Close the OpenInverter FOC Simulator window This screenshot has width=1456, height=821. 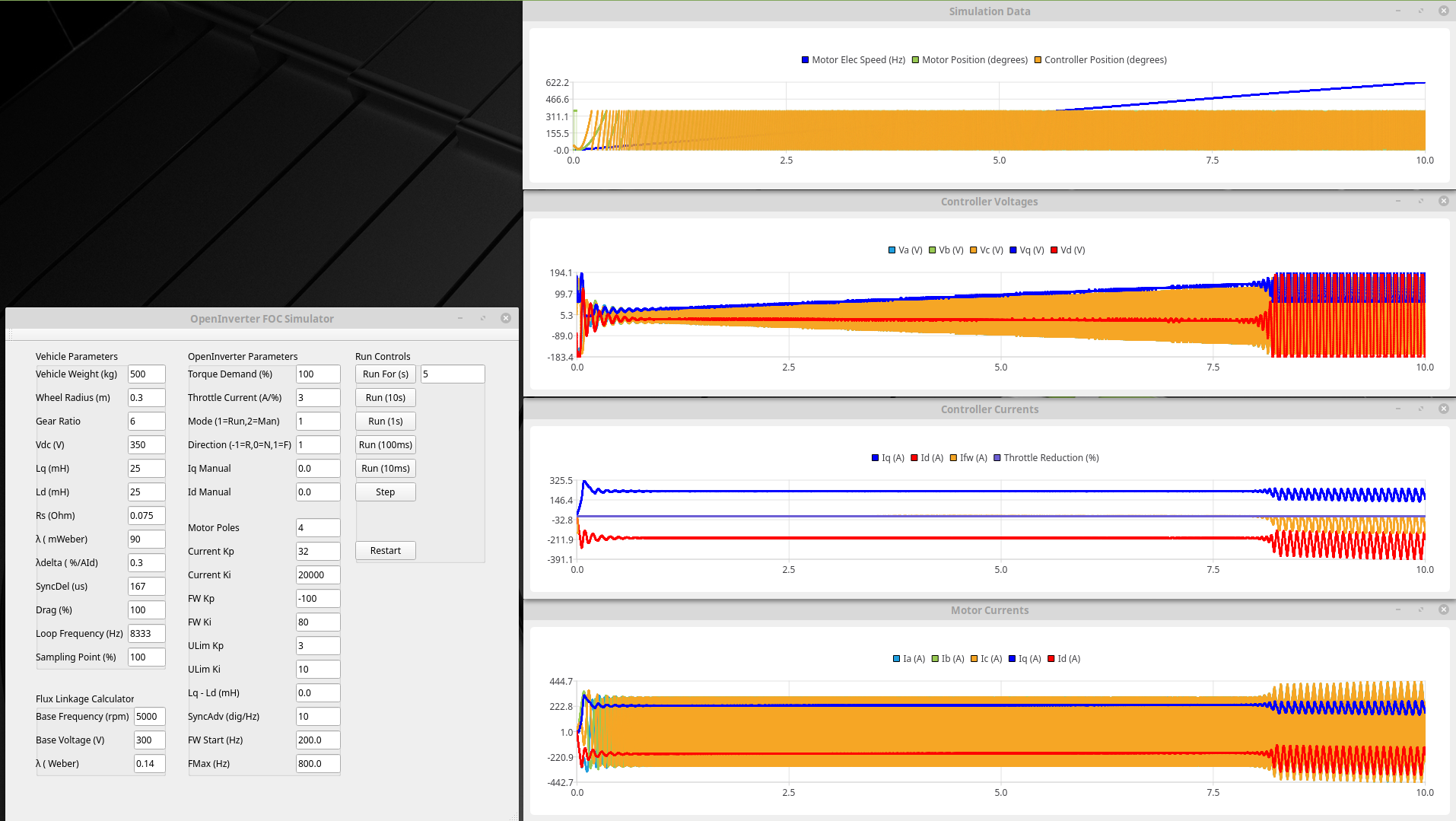point(506,318)
